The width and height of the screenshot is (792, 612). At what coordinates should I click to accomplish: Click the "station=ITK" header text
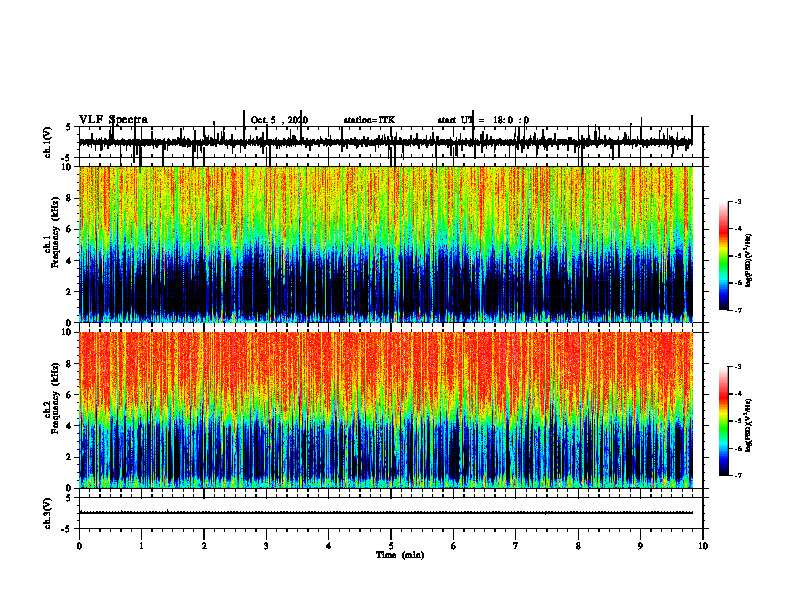[369, 120]
